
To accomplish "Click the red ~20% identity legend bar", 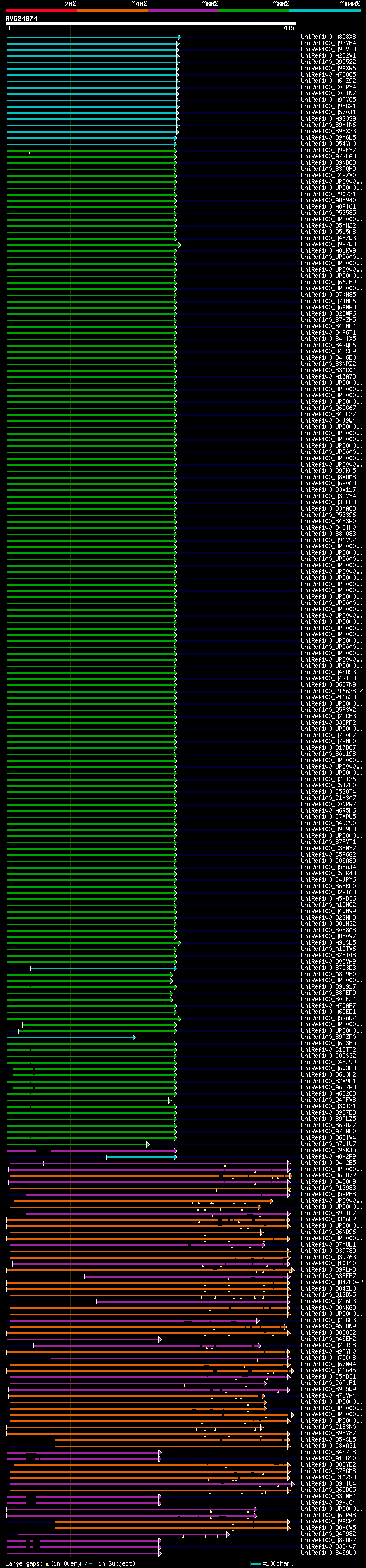I will tap(41, 10).
